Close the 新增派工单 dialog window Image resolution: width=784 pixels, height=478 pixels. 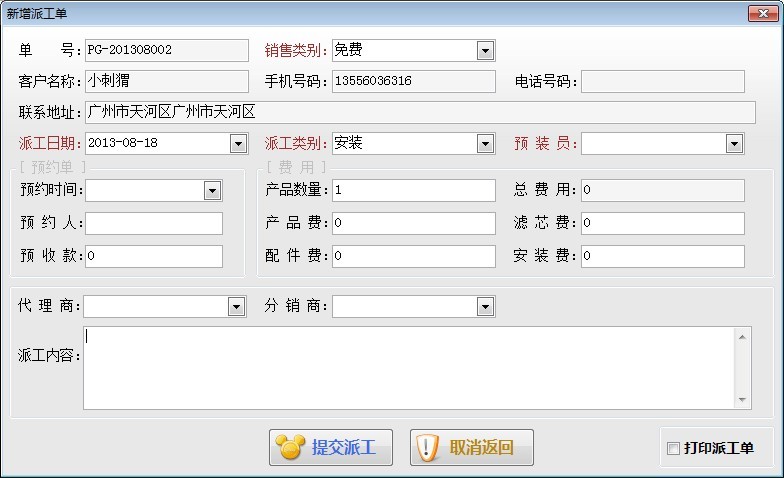[x=763, y=14]
